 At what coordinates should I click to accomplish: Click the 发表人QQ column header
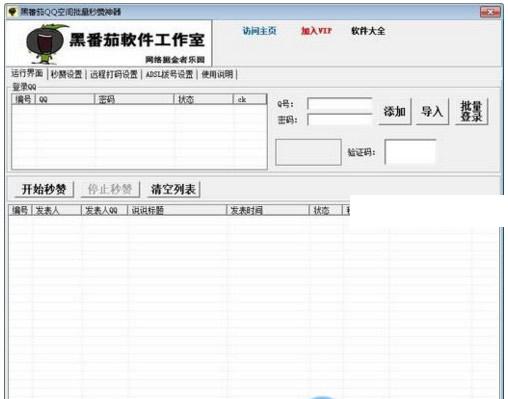(104, 210)
